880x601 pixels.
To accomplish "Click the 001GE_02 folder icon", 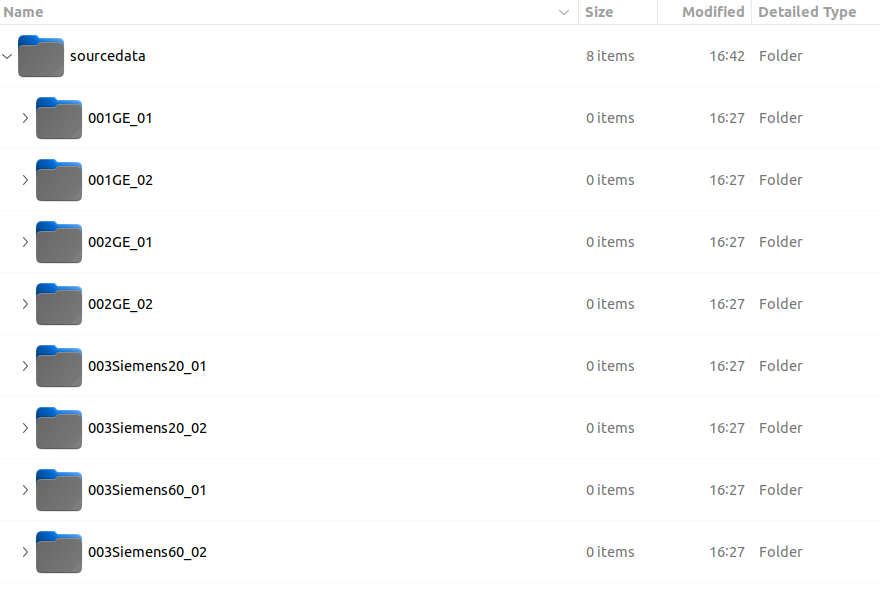I will 59,180.
